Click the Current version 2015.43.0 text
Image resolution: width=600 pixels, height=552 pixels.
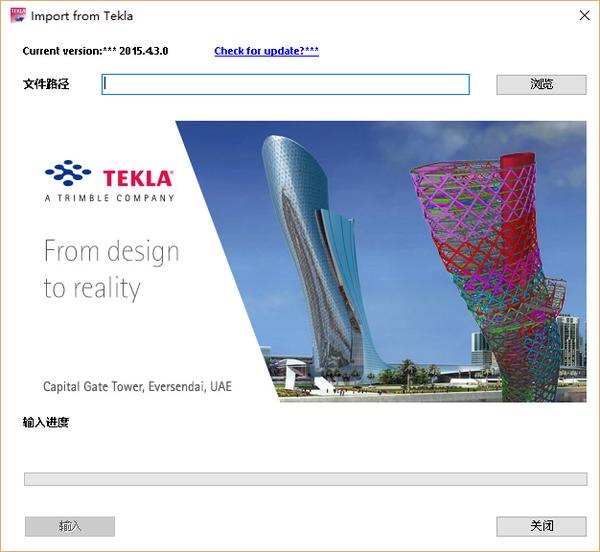[95, 51]
